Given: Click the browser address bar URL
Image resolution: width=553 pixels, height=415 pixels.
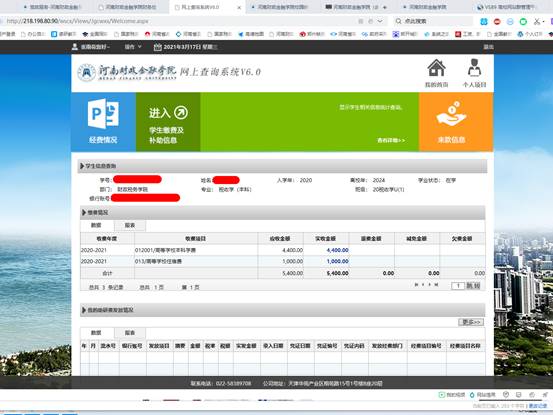Looking at the screenshot, I should (78, 21).
